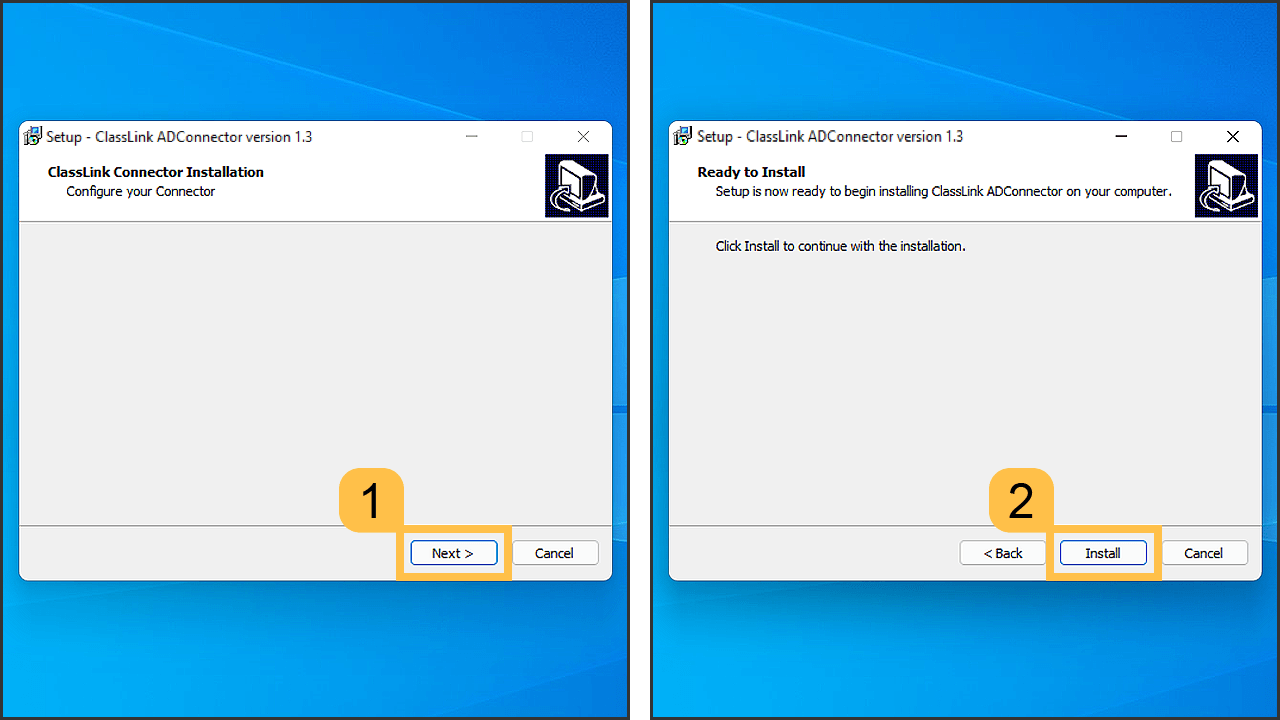The image size is (1280, 720).
Task: Close the Connector Installation setup window
Action: [583, 137]
